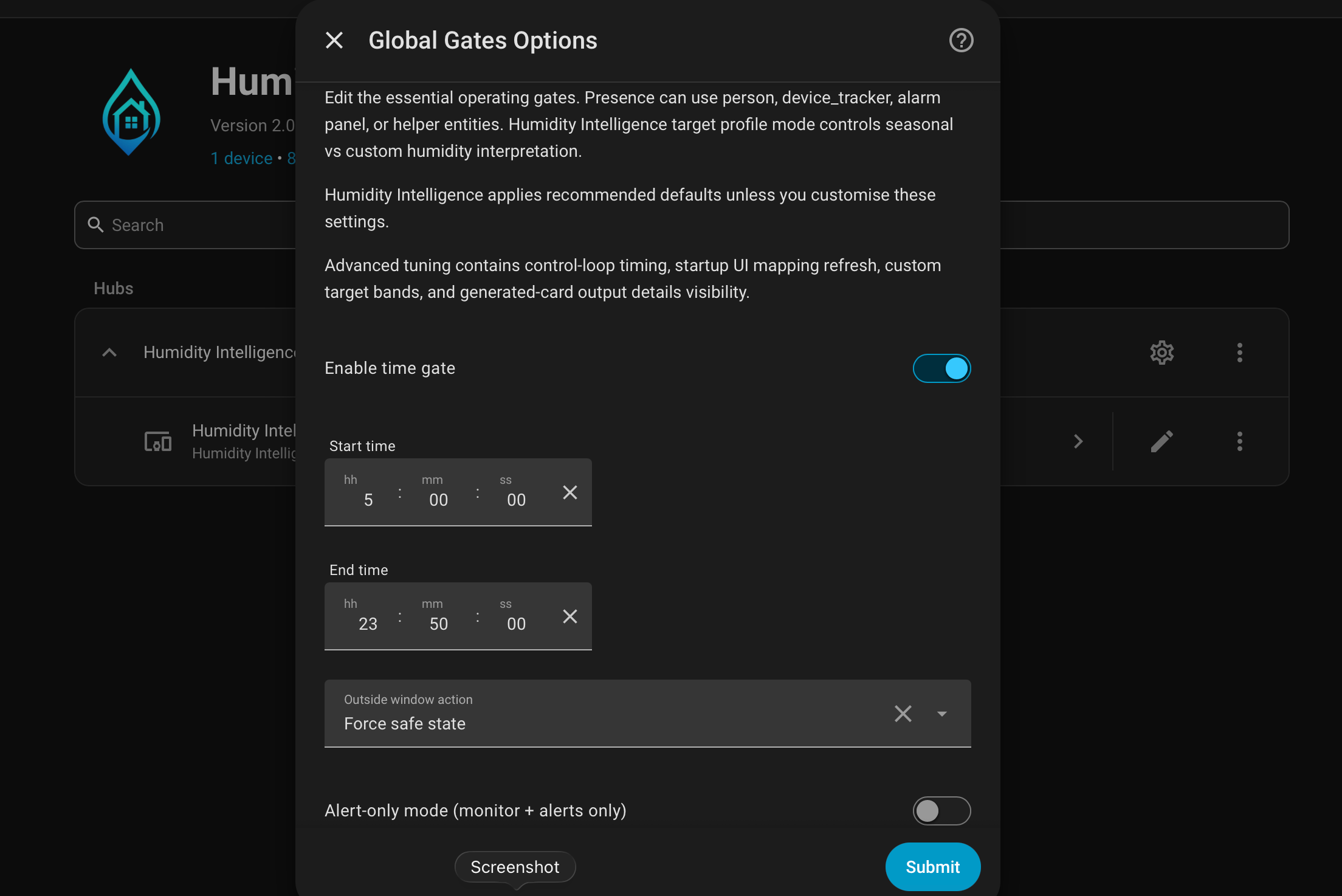Click the Start time minutes field

click(438, 492)
